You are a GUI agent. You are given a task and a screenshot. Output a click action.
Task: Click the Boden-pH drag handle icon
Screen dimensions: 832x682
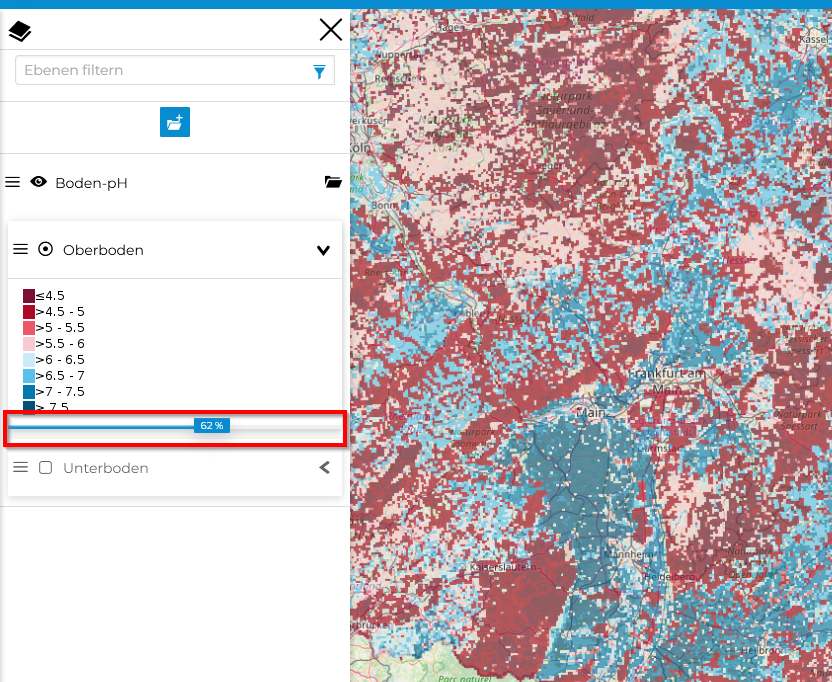[13, 182]
